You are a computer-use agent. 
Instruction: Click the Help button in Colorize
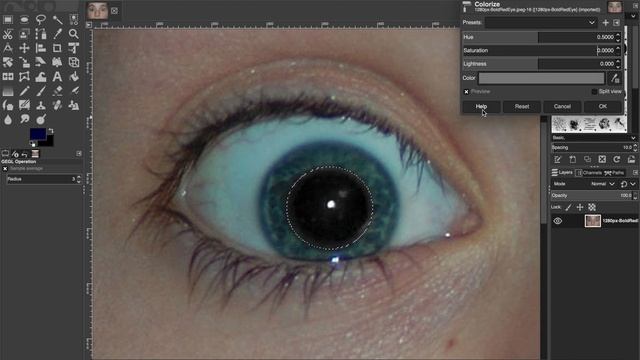481,107
